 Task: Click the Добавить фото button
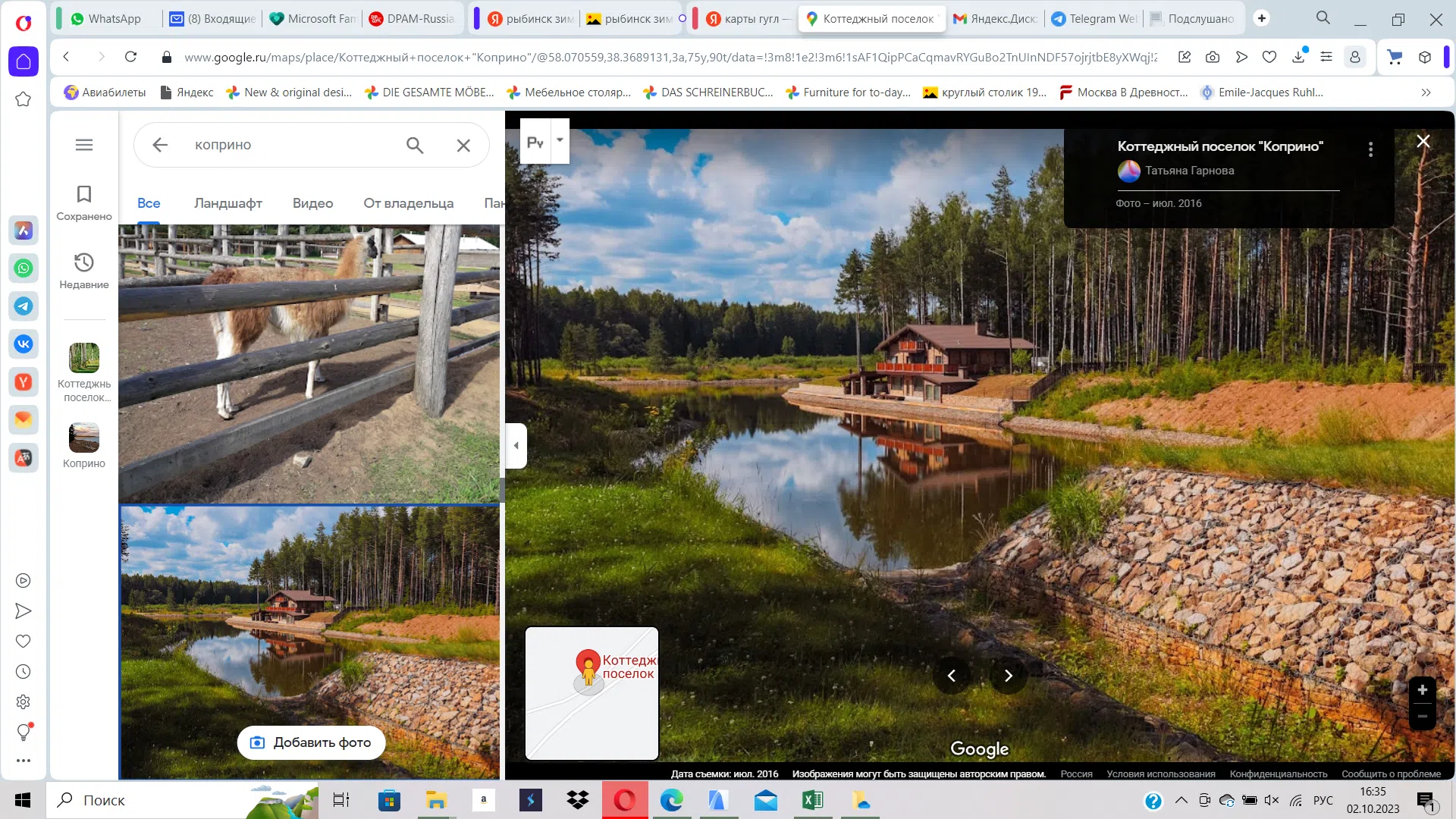pos(312,742)
